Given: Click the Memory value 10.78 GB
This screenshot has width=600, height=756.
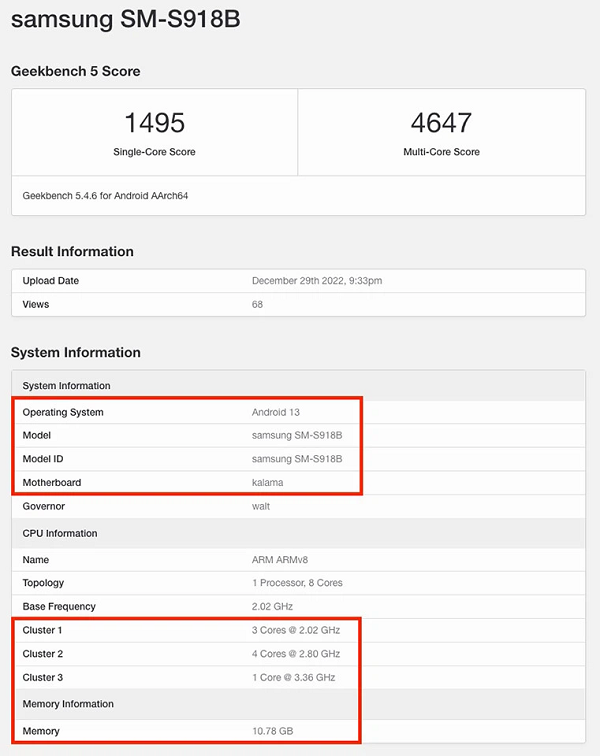Looking at the screenshot, I should coord(272,731).
